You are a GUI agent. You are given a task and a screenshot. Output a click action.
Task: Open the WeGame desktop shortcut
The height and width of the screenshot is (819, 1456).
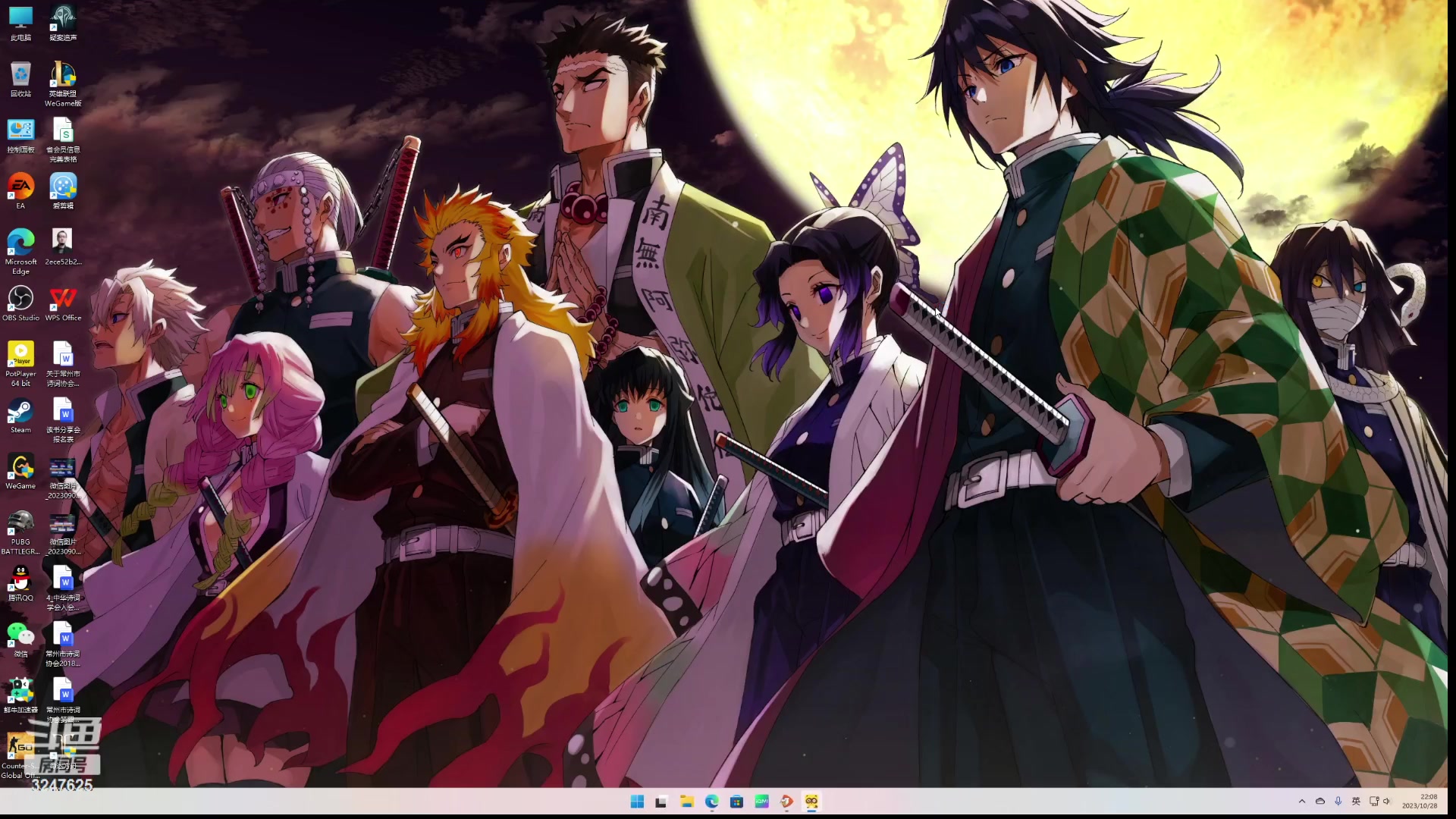click(x=20, y=472)
